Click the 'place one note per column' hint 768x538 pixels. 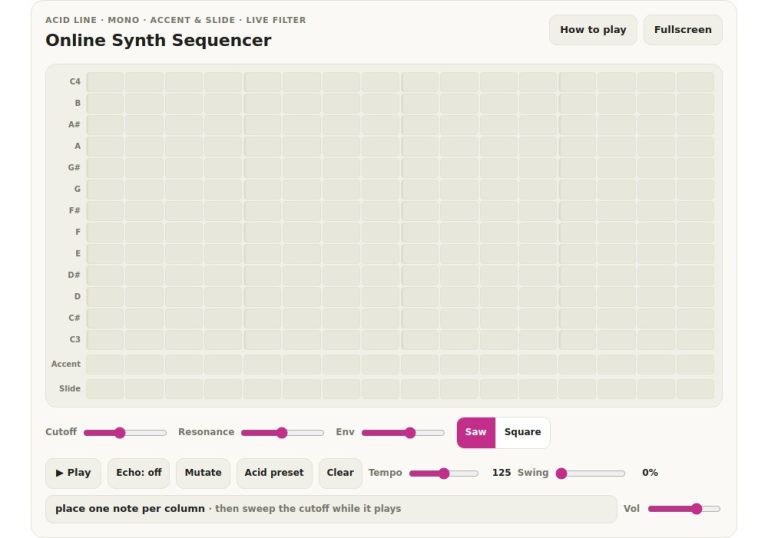pyautogui.click(x=130, y=509)
